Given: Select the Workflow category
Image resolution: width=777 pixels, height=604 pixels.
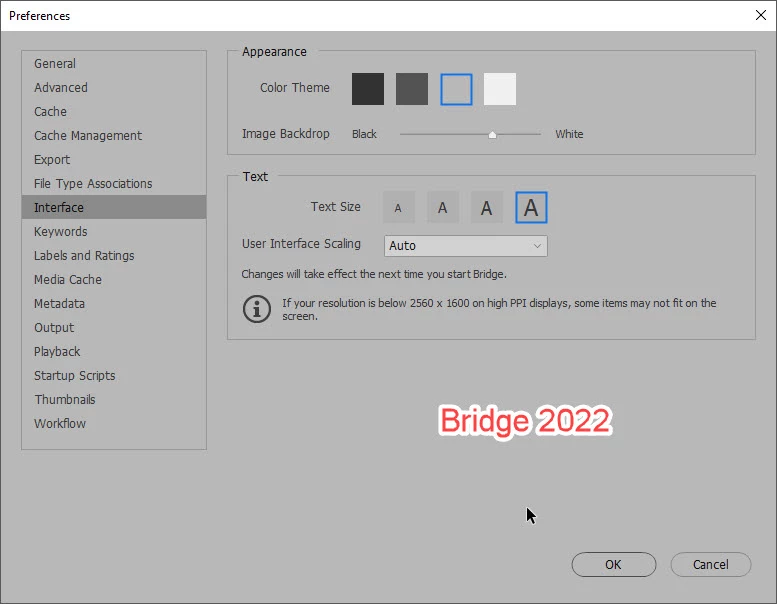Looking at the screenshot, I should 114,424.
